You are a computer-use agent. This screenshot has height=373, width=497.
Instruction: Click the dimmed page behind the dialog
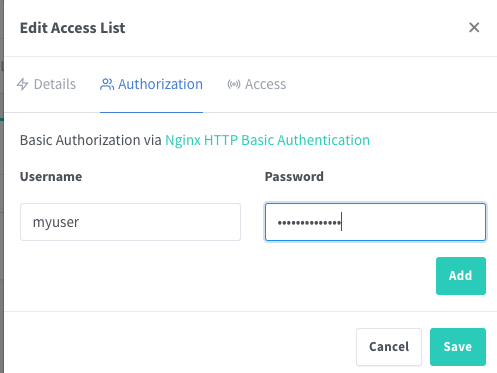(x=2, y=187)
